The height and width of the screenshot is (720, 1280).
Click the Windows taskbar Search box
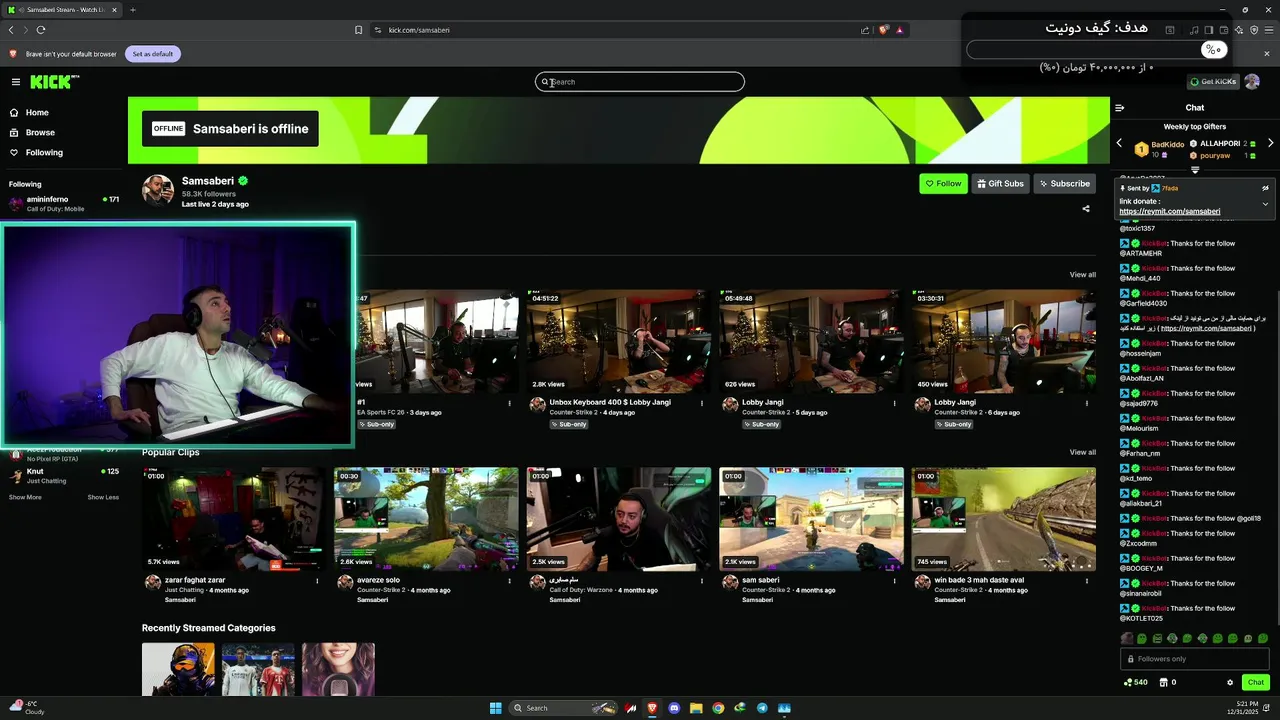(x=562, y=708)
